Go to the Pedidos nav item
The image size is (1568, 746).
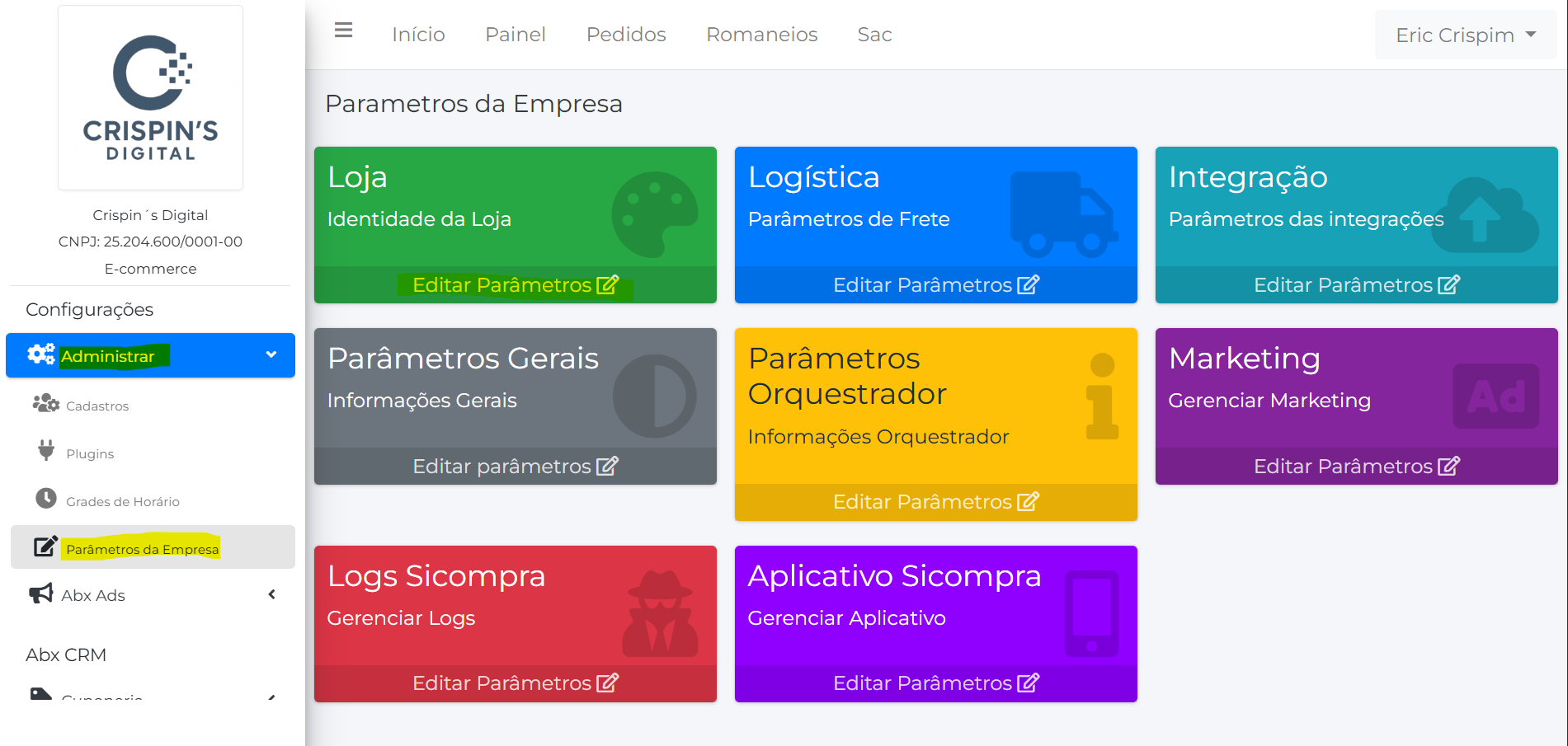click(x=625, y=35)
